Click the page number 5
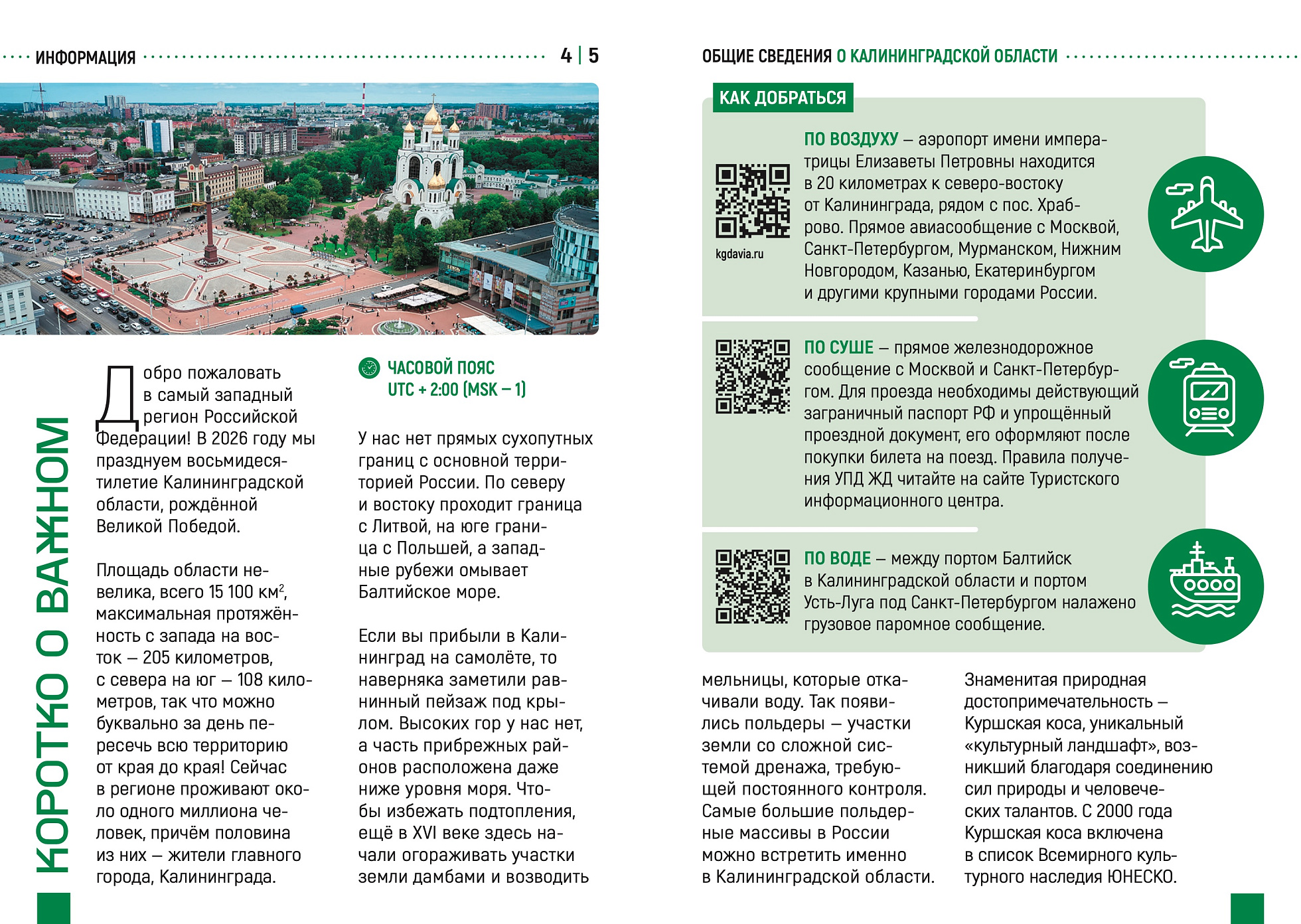1301x924 pixels. point(593,56)
